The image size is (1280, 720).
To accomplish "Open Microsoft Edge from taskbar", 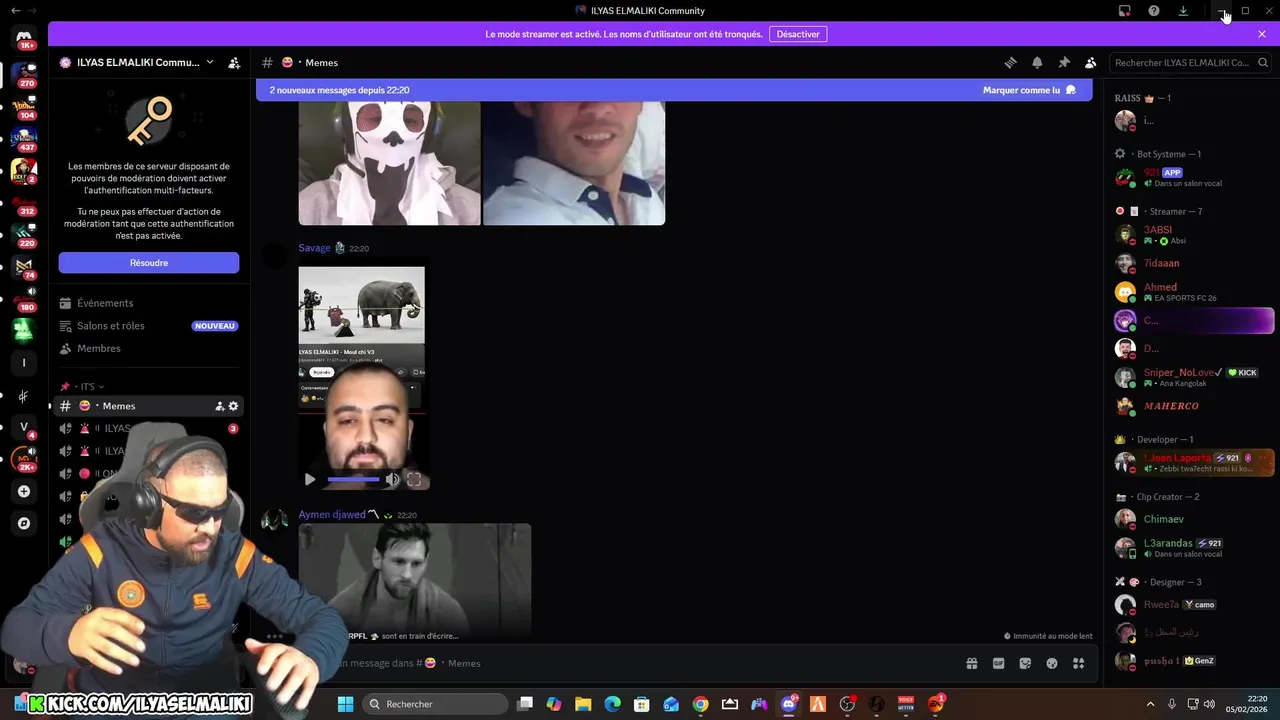I will click(x=612, y=704).
